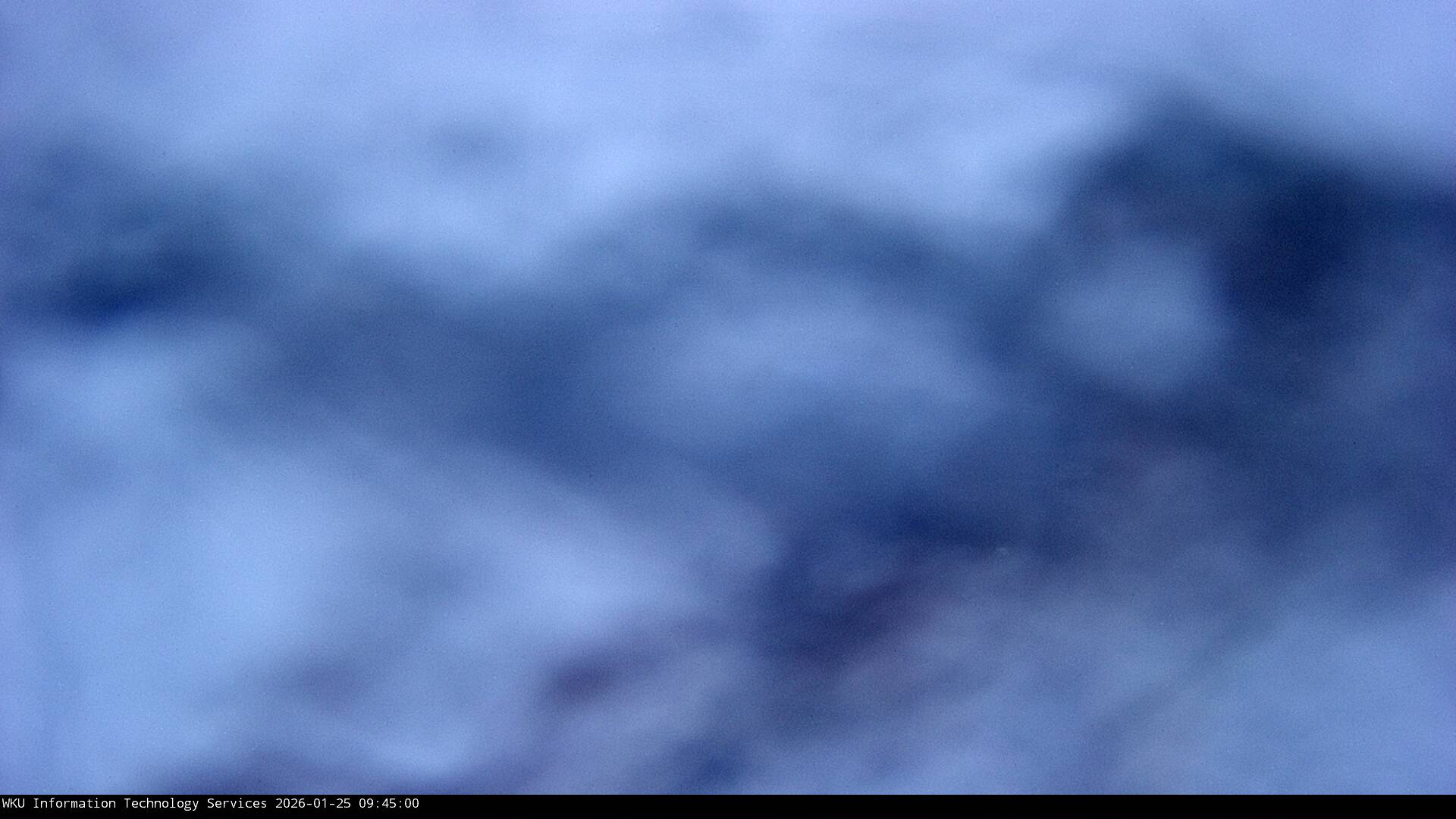The image size is (1456, 819).
Task: Click the word 'Services' in the caption bar
Action: click(237, 803)
